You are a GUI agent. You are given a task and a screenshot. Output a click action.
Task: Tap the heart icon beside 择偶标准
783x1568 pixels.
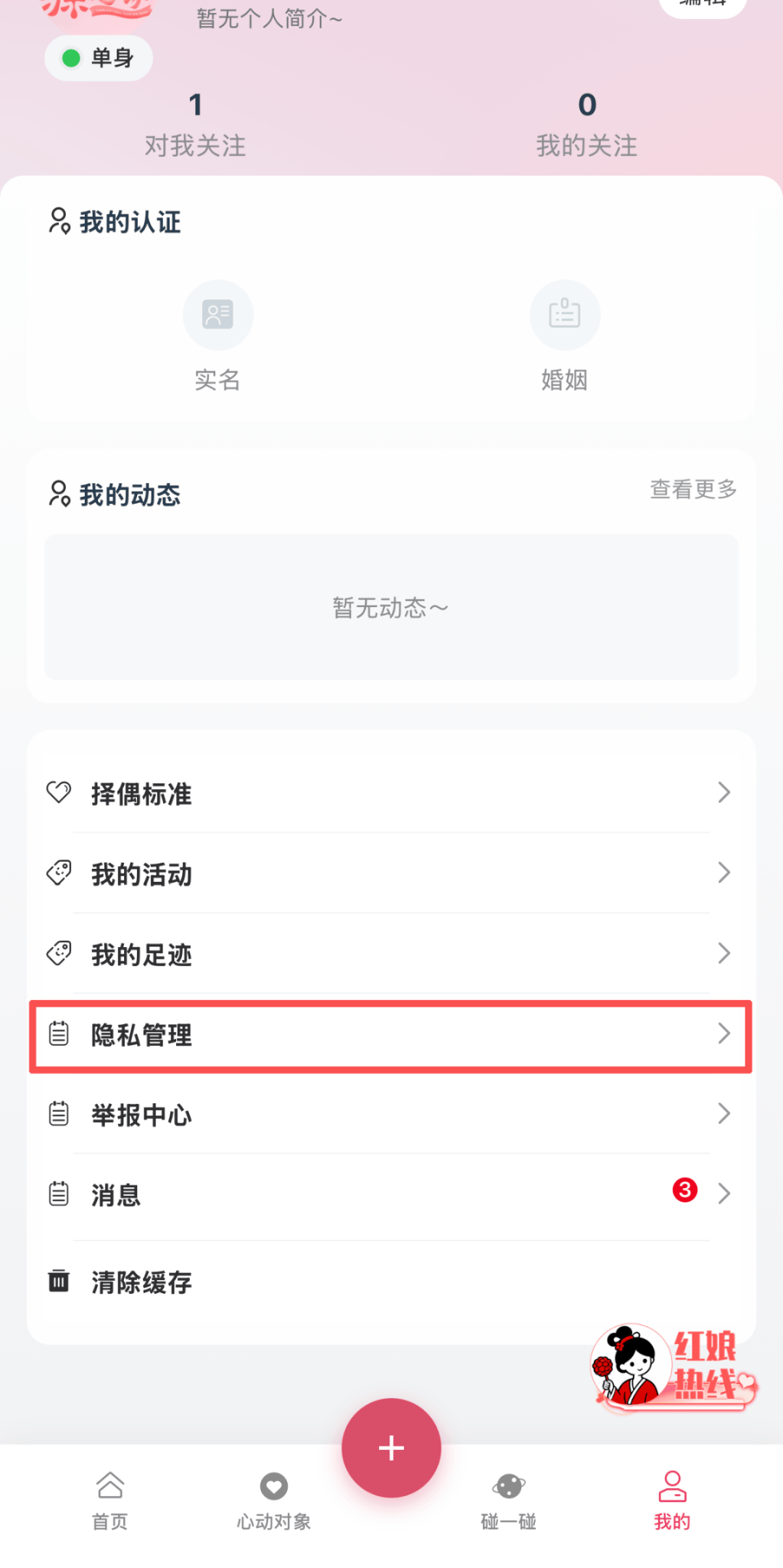click(x=59, y=792)
